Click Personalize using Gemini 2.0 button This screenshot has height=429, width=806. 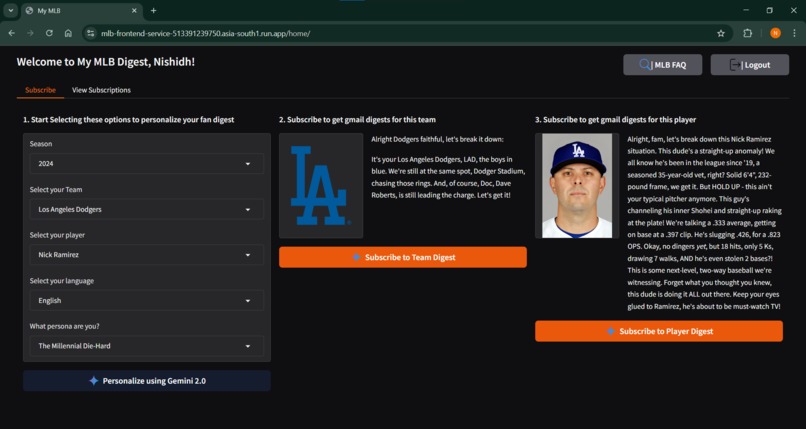(x=146, y=381)
